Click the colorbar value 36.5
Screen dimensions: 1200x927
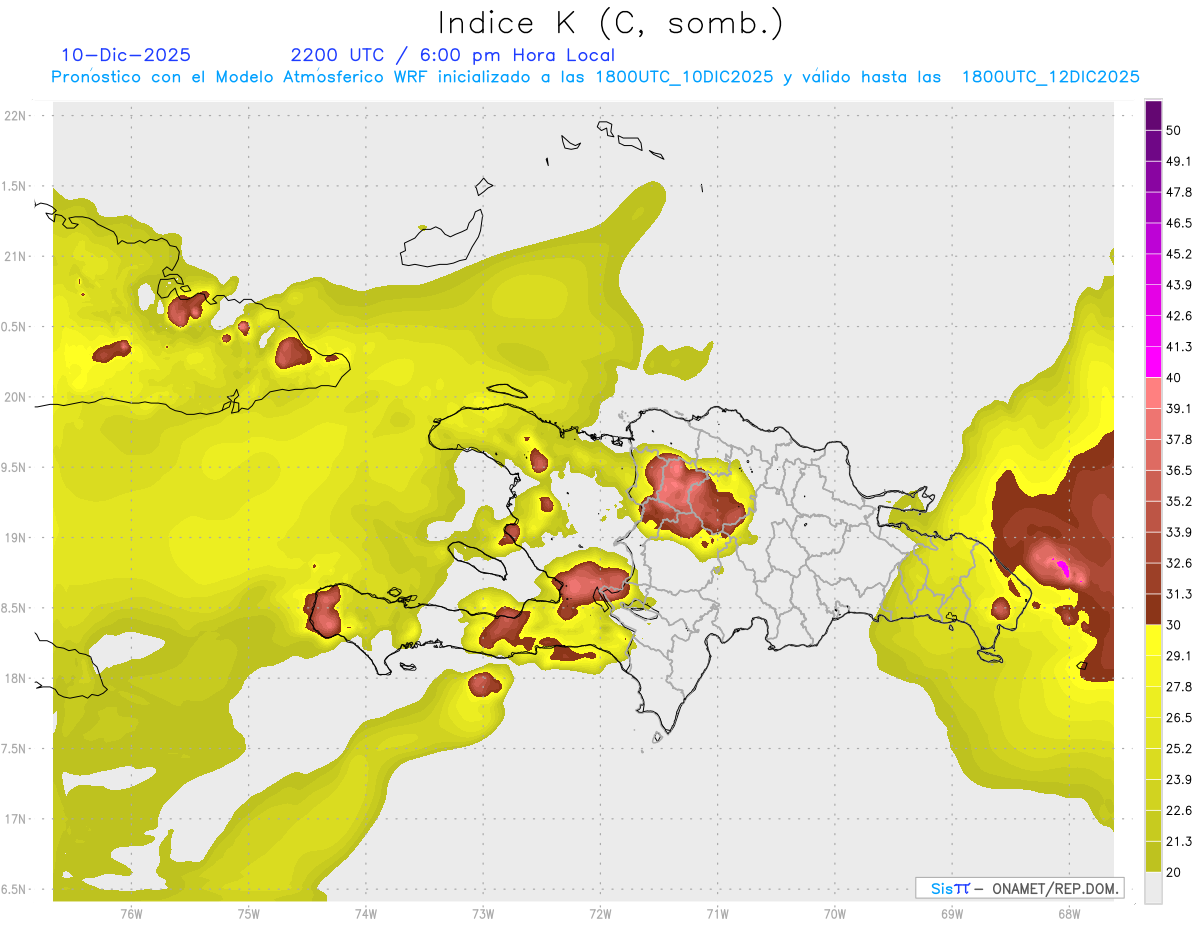(1179, 470)
